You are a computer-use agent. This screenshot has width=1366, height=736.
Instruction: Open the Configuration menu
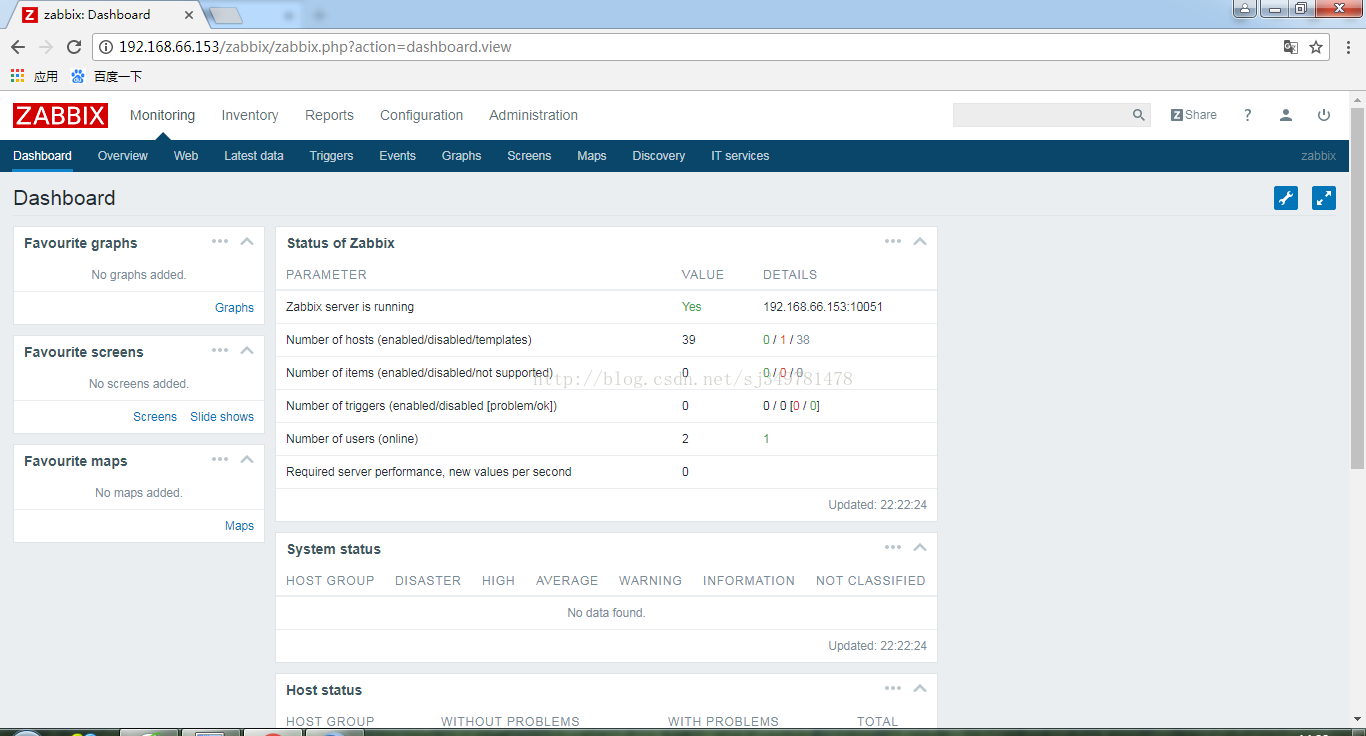tap(421, 115)
